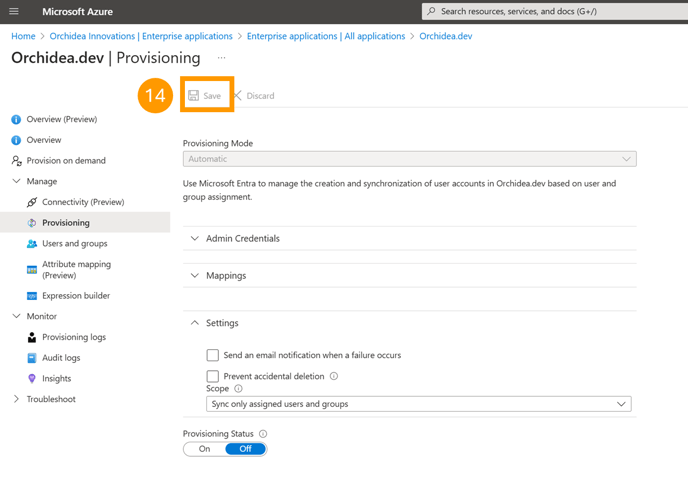Open the Insights lightbulb icon
This screenshot has height=497, width=688.
point(32,378)
